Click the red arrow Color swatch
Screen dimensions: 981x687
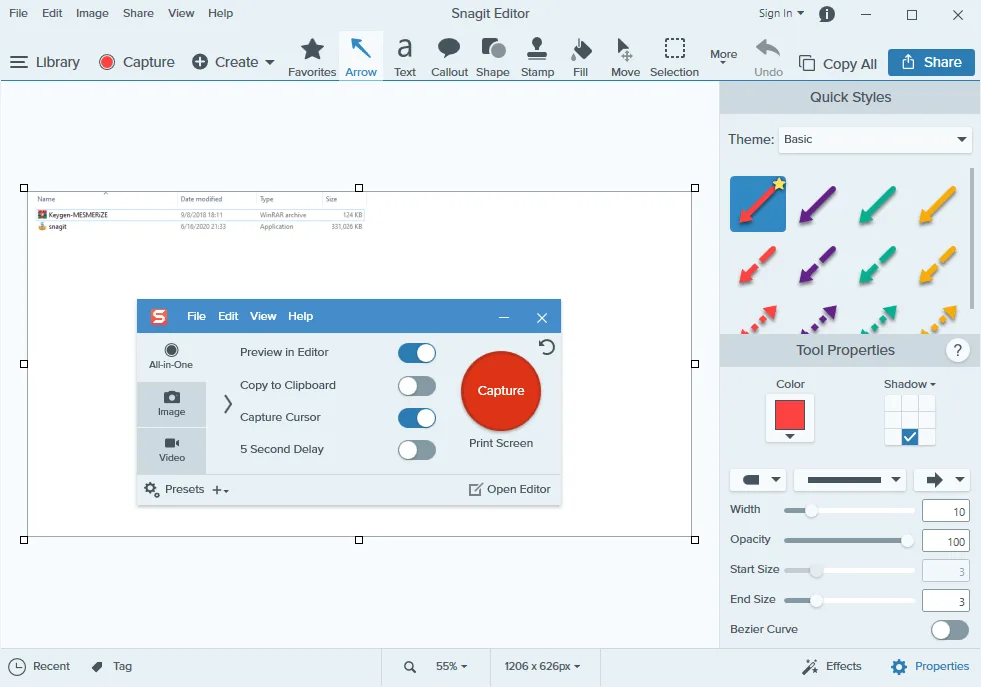pyautogui.click(x=790, y=417)
